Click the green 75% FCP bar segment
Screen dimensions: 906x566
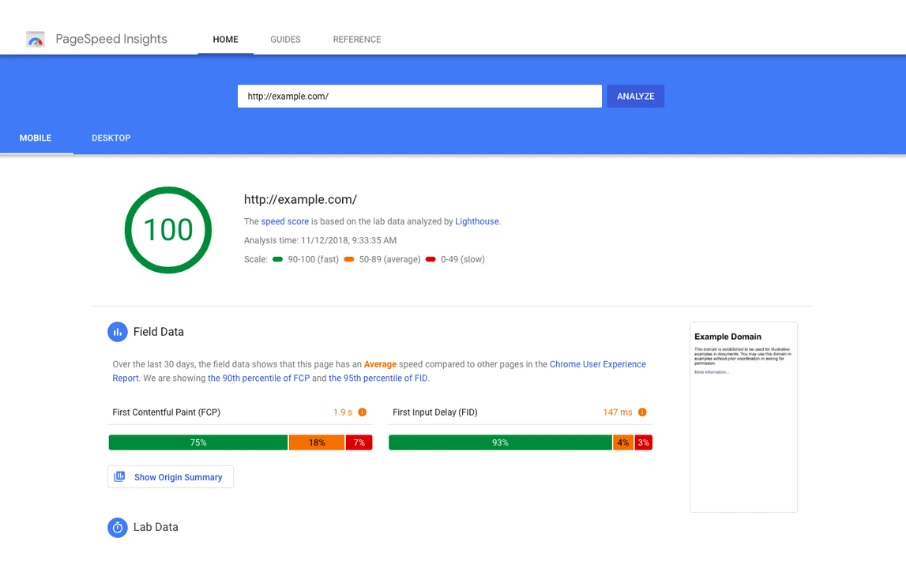tap(198, 442)
